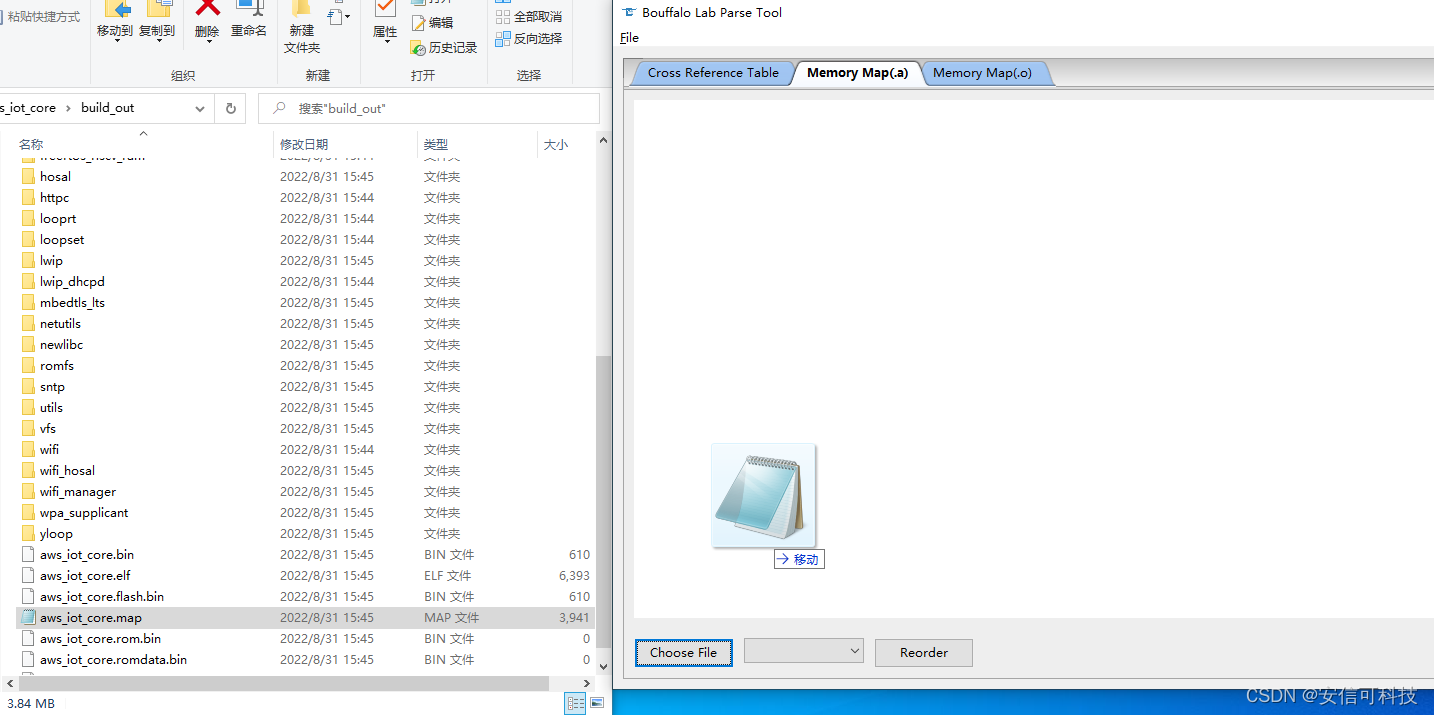Select the aws_iot_core.map file icon
Image resolution: width=1434 pixels, height=715 pixels.
point(28,618)
